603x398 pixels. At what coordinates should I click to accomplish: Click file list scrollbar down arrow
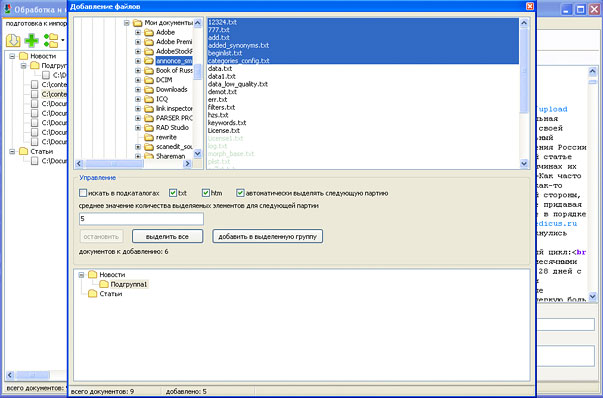[524, 163]
